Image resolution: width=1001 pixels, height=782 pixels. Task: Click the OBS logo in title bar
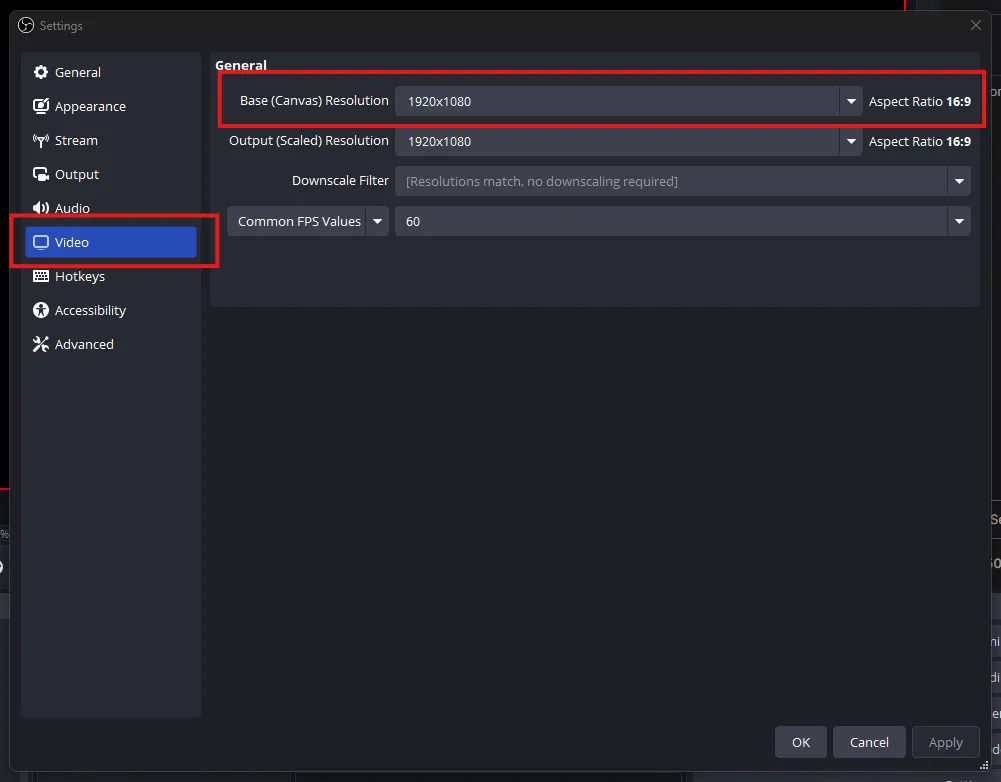[x=26, y=25]
